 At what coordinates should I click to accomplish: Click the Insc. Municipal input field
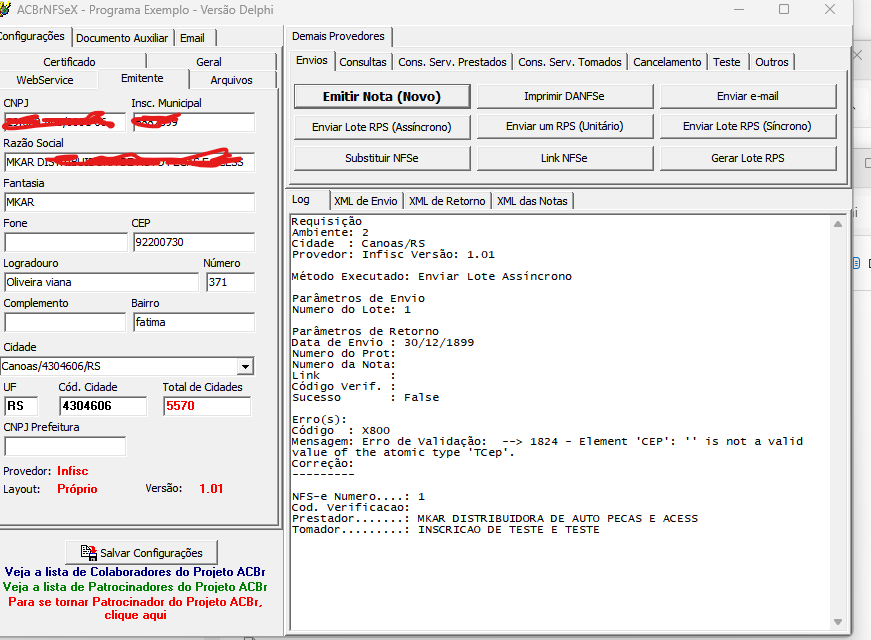pyautogui.click(x=194, y=122)
